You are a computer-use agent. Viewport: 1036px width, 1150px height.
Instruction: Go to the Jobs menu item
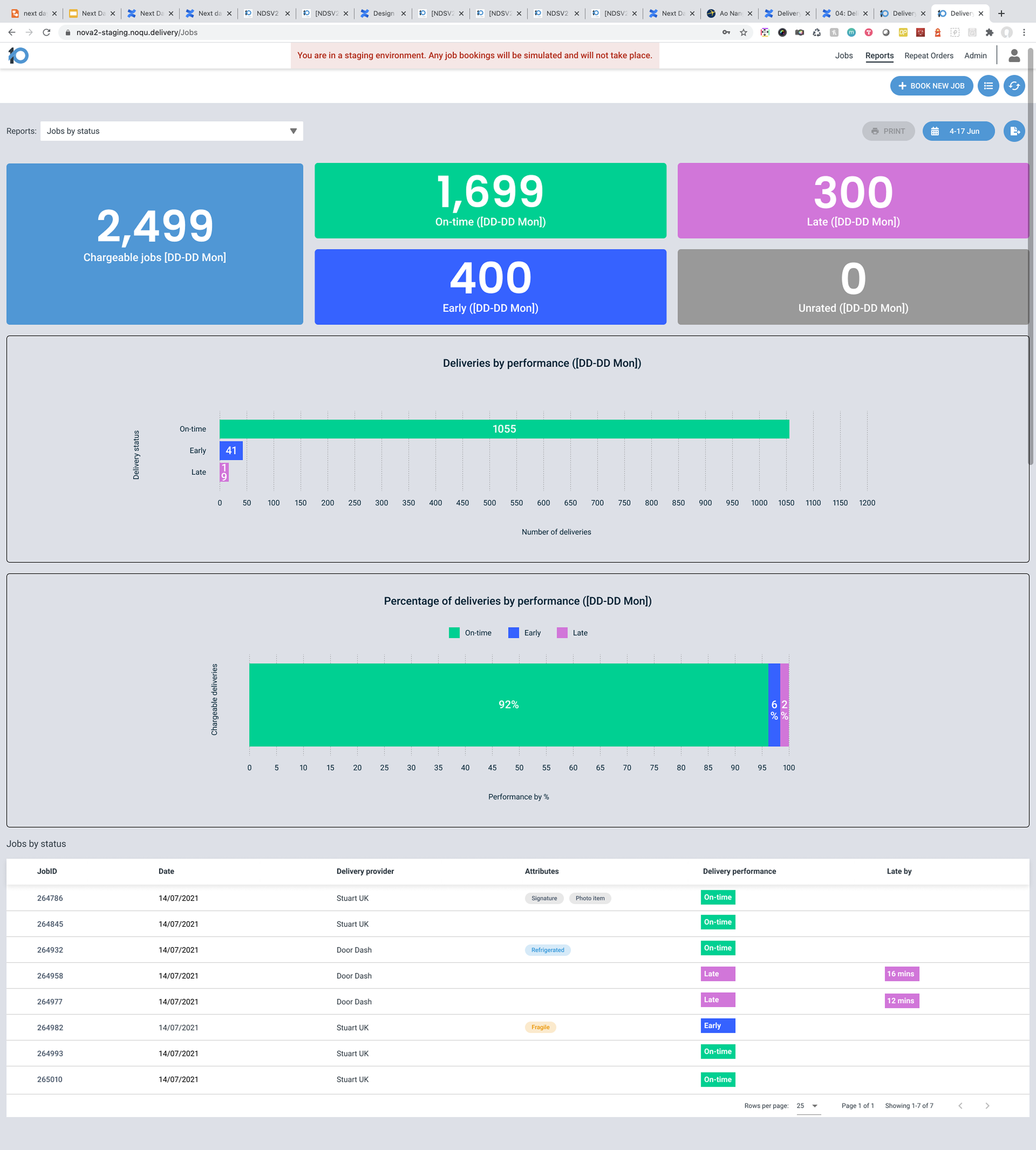[844, 56]
